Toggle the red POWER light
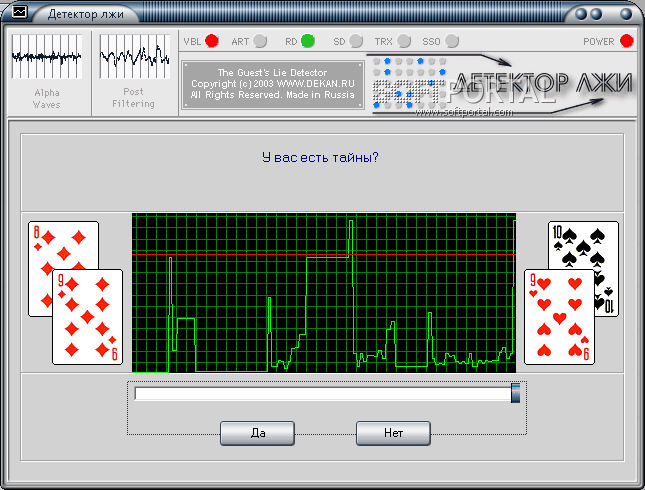 click(626, 41)
